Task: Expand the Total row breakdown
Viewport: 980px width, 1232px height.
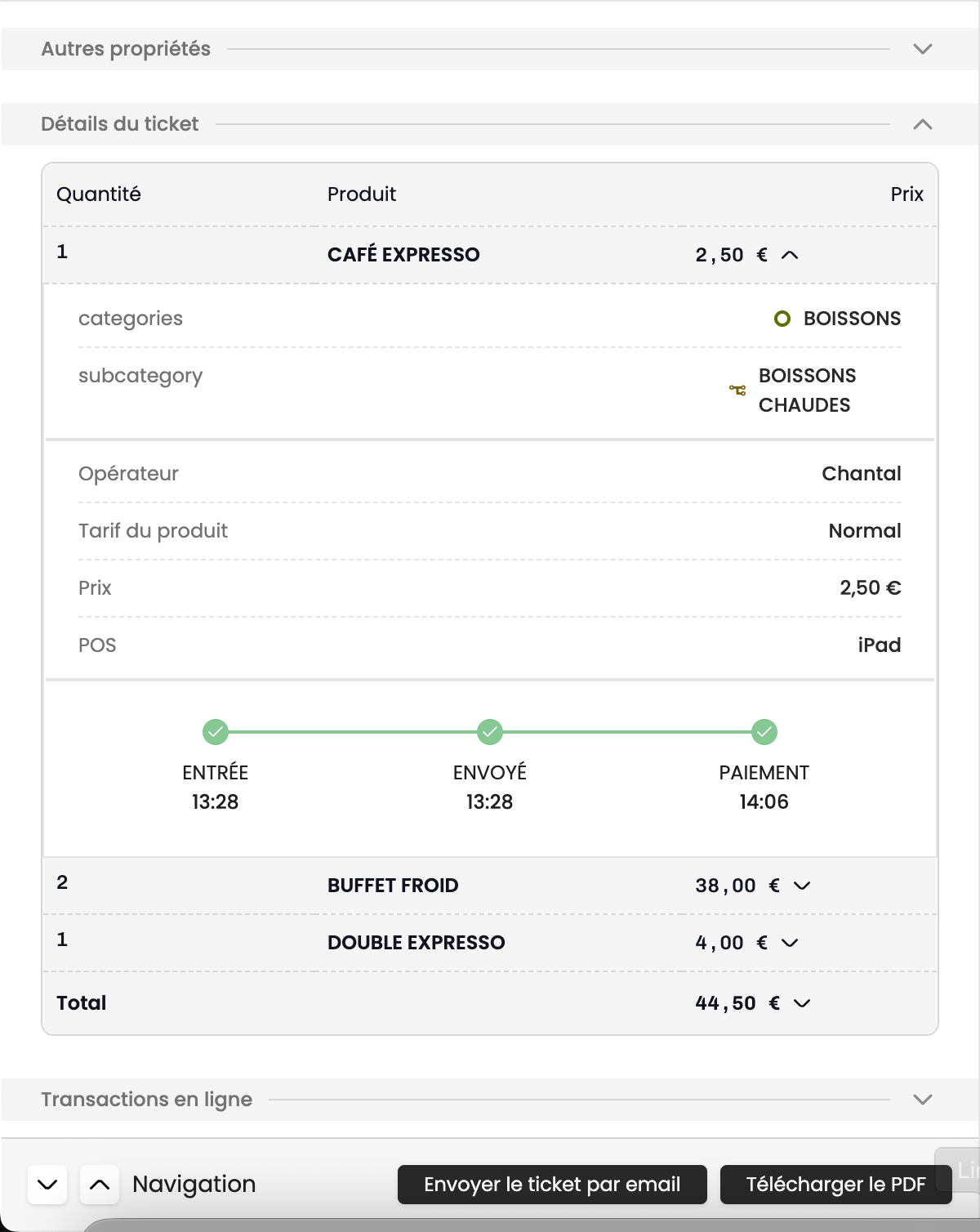Action: click(802, 1003)
